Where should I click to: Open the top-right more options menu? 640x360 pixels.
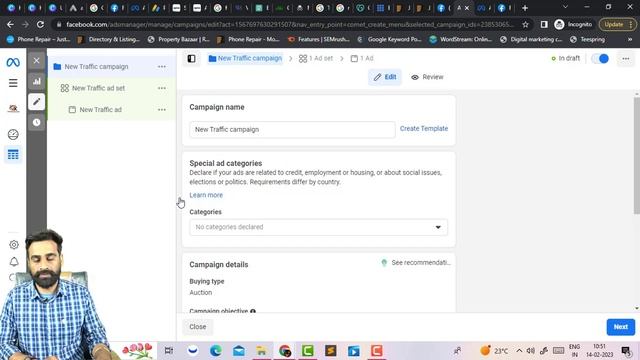pos(625,59)
